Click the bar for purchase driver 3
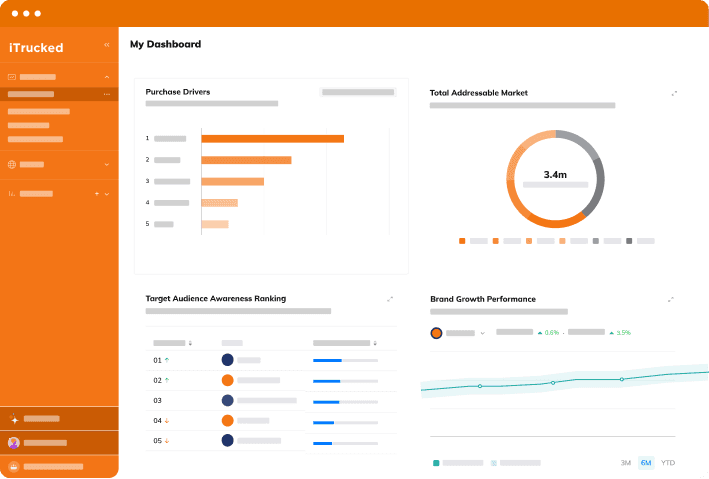The width and height of the screenshot is (709, 479). point(233,181)
